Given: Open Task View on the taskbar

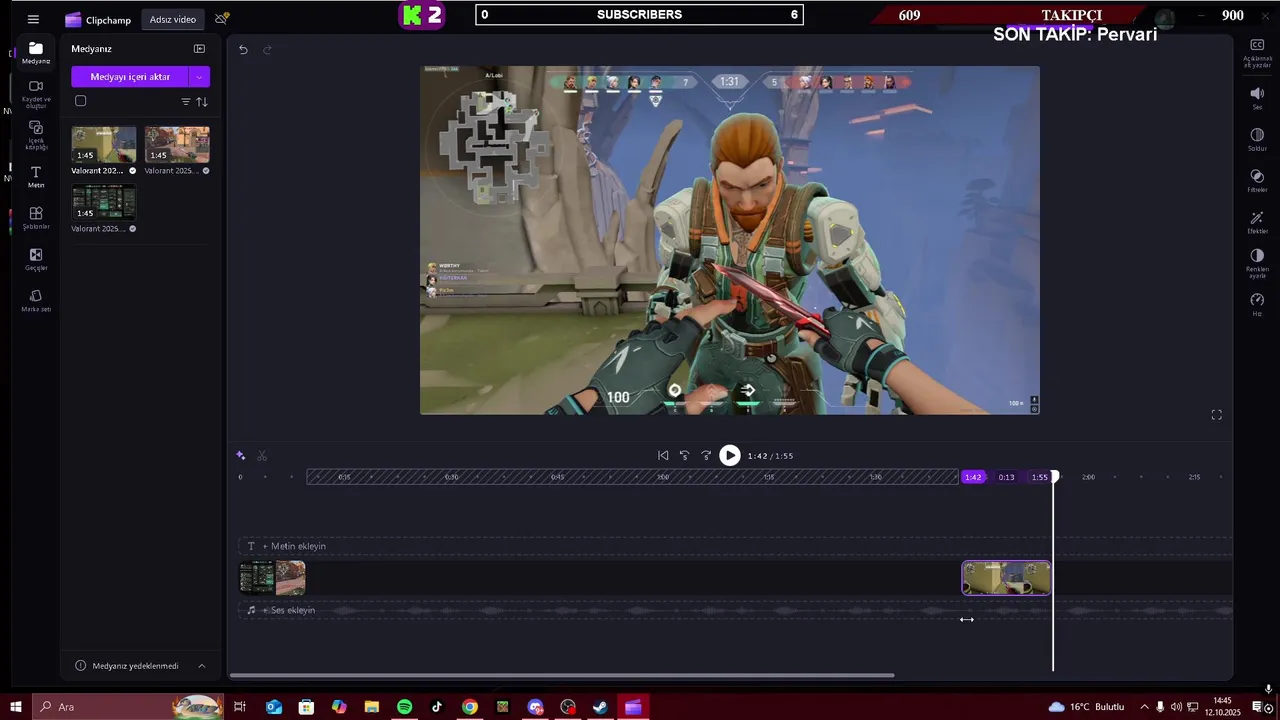Looking at the screenshot, I should pos(240,707).
